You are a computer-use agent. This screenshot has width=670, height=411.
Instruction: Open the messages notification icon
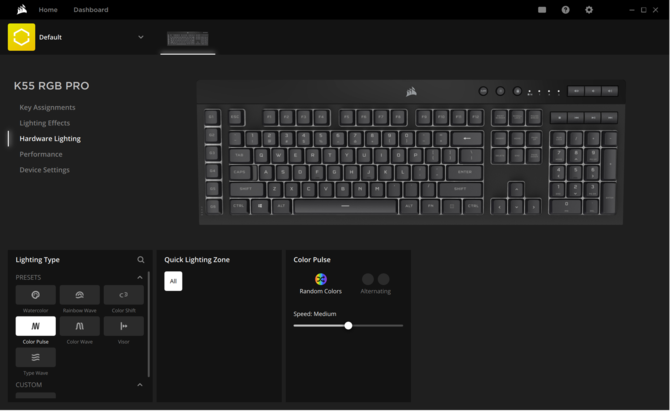coord(542,10)
